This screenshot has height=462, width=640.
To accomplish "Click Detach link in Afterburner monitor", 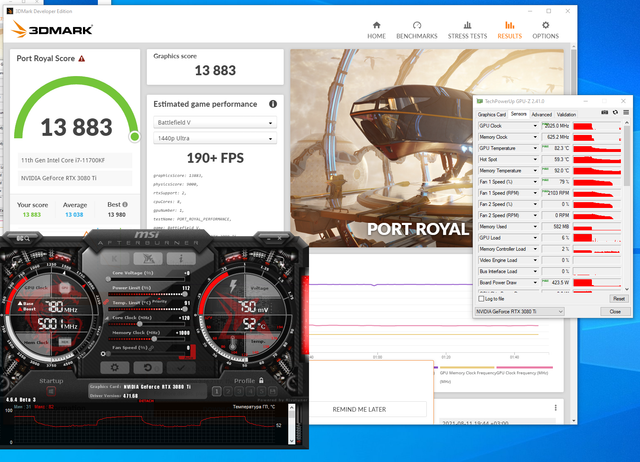I will click(147, 401).
